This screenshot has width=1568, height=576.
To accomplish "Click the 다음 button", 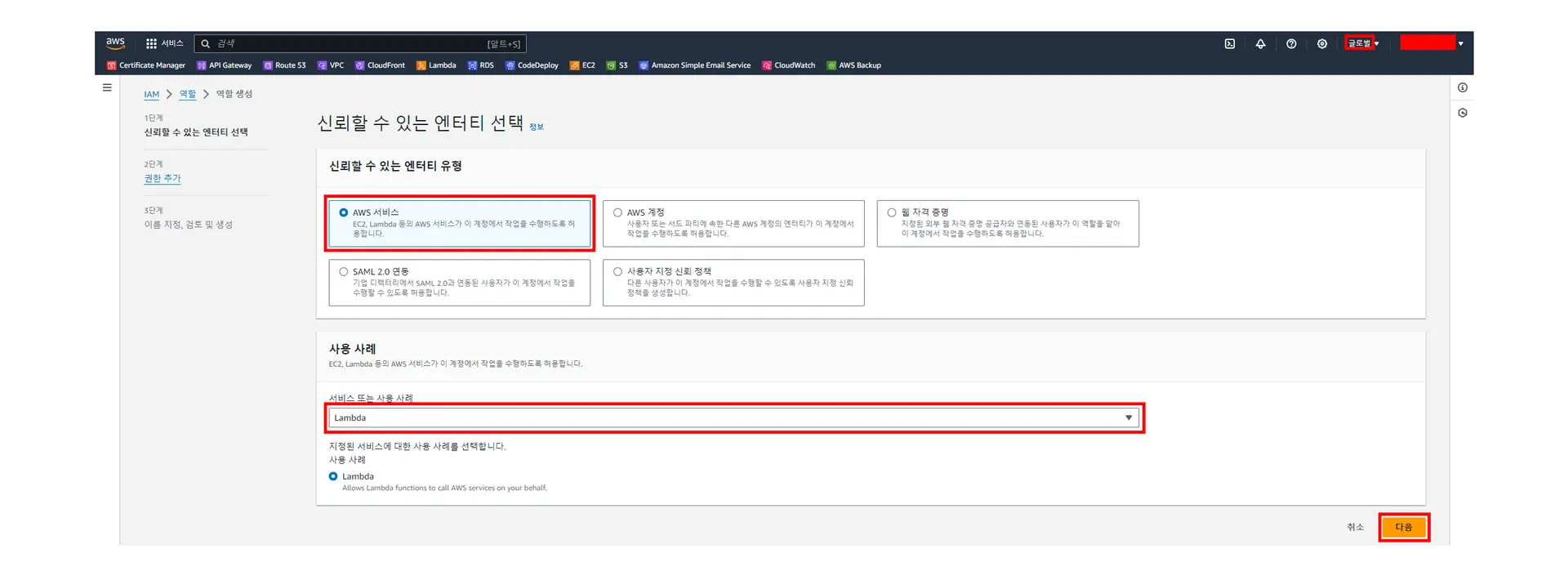I will click(x=1403, y=528).
